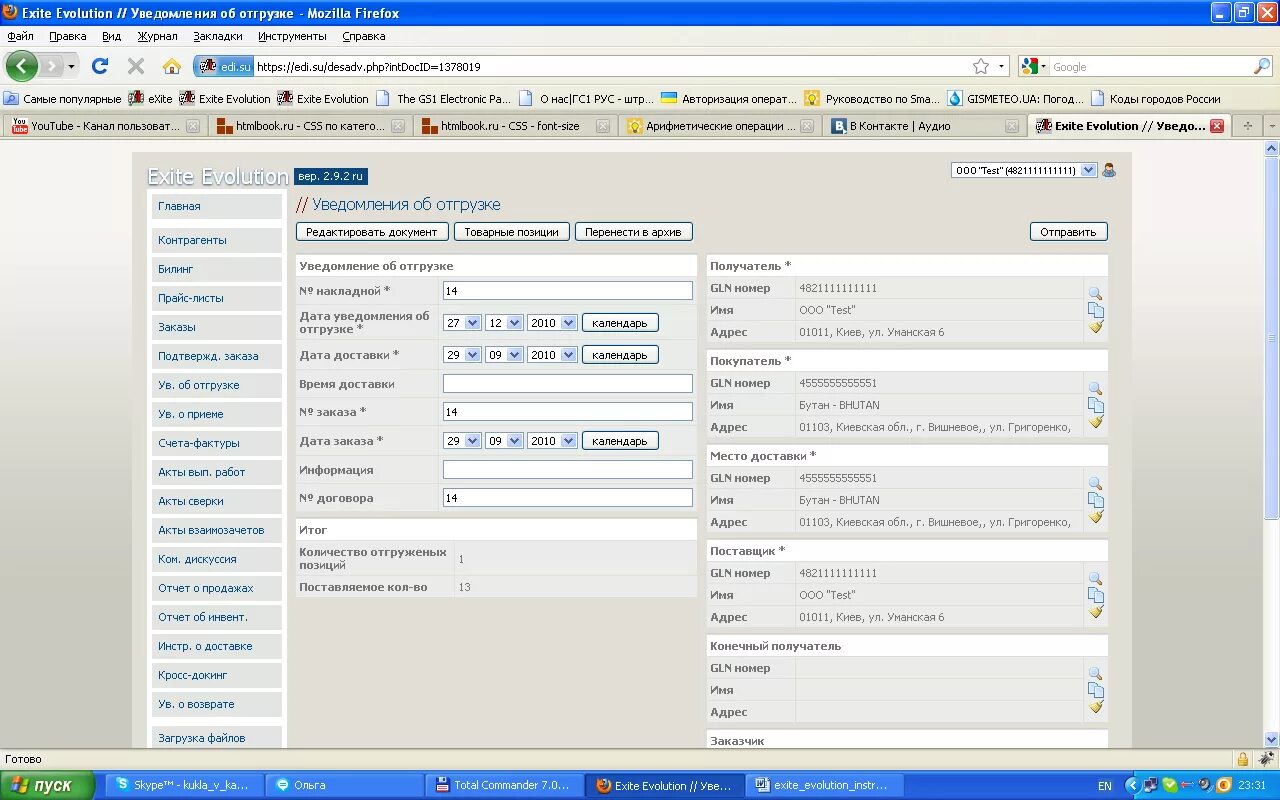Click the Перенести в архив button

[x=633, y=232]
